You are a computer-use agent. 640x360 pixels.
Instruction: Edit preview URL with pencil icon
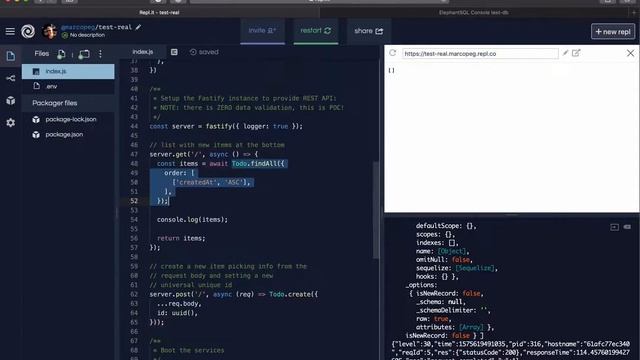[x=565, y=53]
